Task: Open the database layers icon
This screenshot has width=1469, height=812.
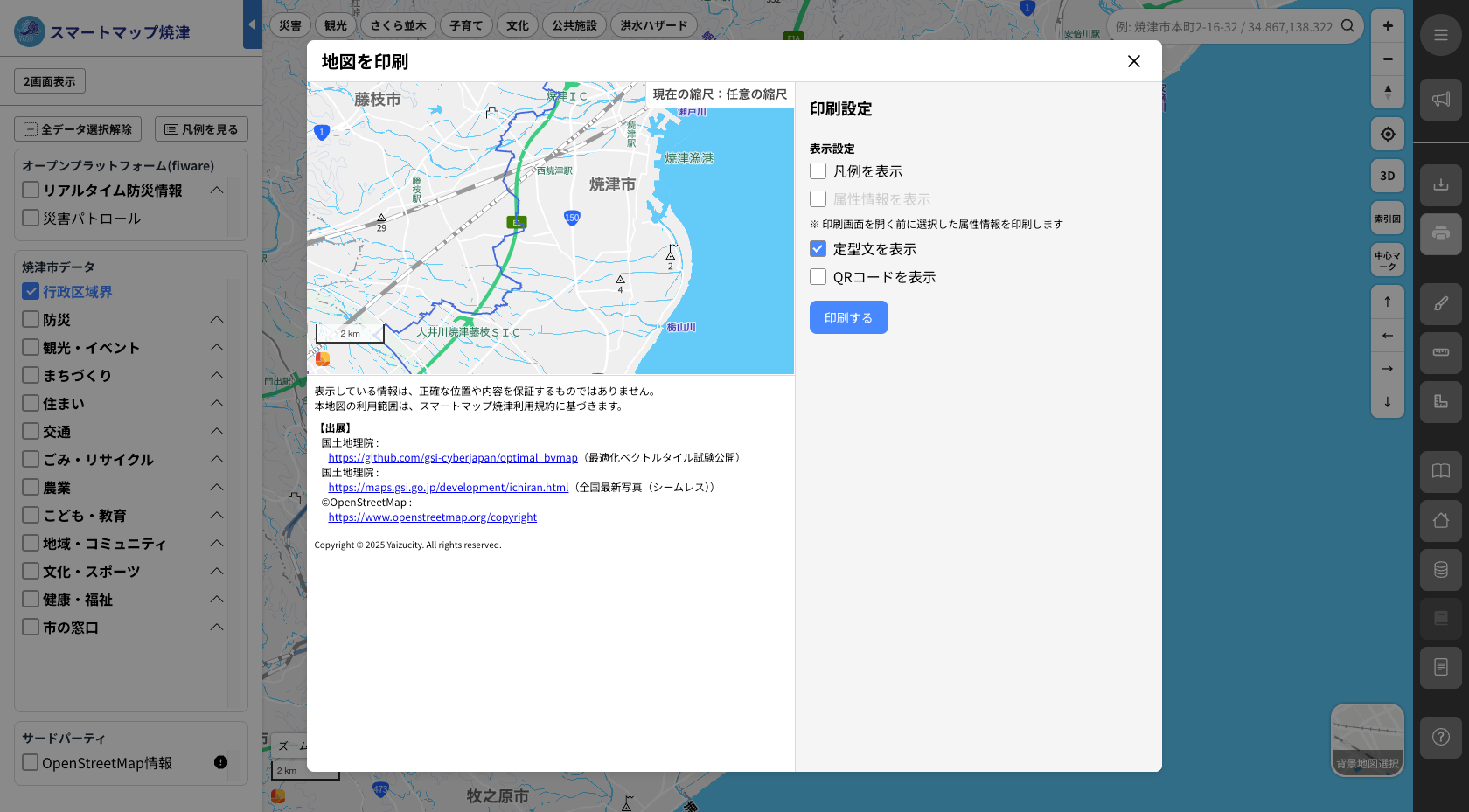Action: [x=1441, y=570]
